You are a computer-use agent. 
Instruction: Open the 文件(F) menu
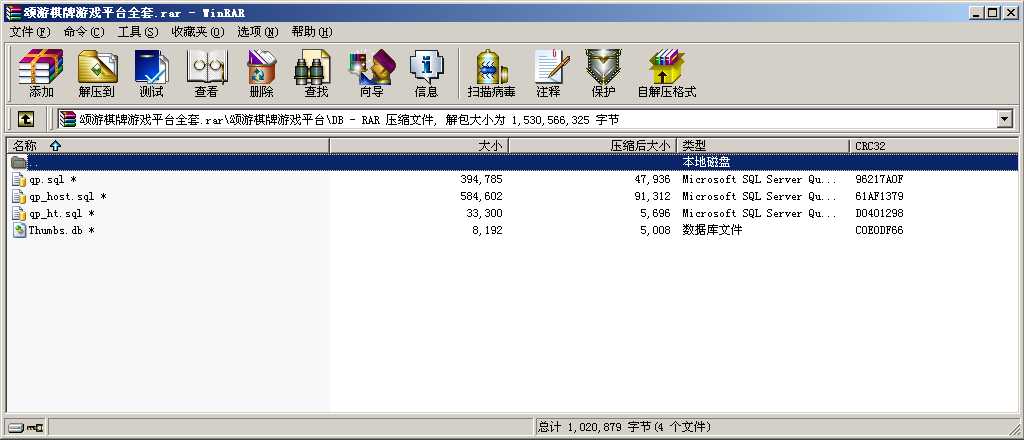(x=30, y=32)
